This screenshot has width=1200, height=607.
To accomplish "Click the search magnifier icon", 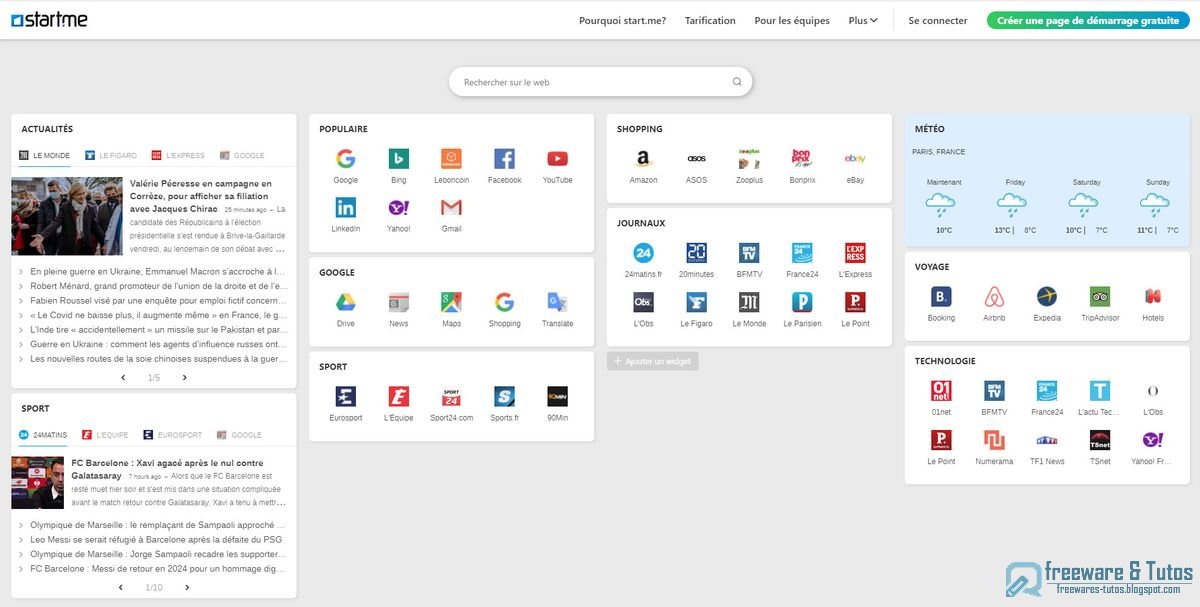I will (737, 82).
